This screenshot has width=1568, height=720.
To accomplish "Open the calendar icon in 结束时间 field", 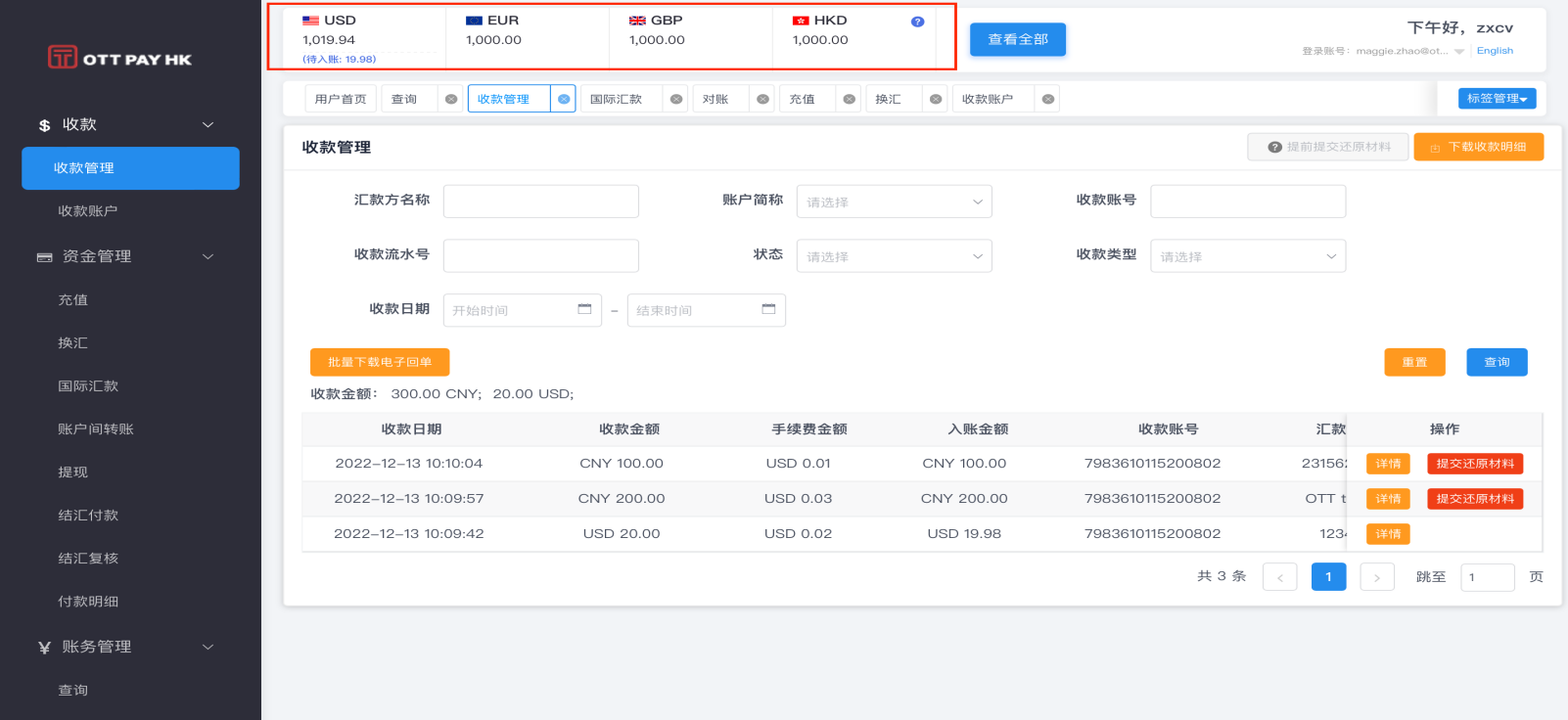I will [768, 309].
